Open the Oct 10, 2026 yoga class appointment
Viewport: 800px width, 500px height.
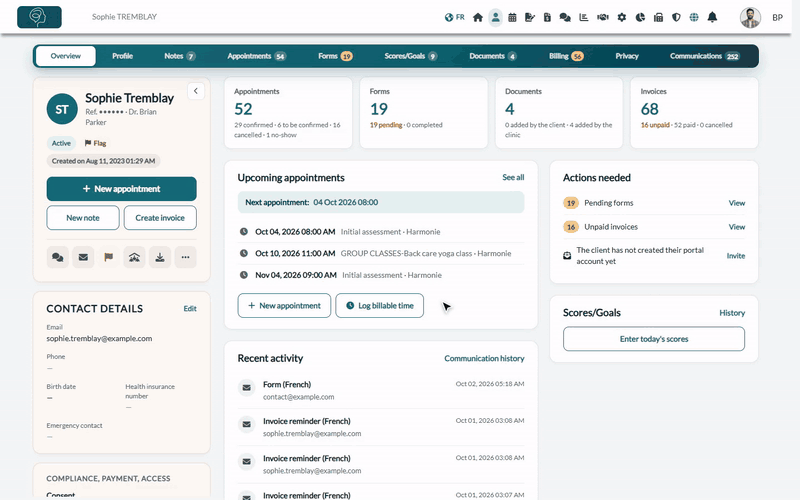pyautogui.click(x=381, y=254)
